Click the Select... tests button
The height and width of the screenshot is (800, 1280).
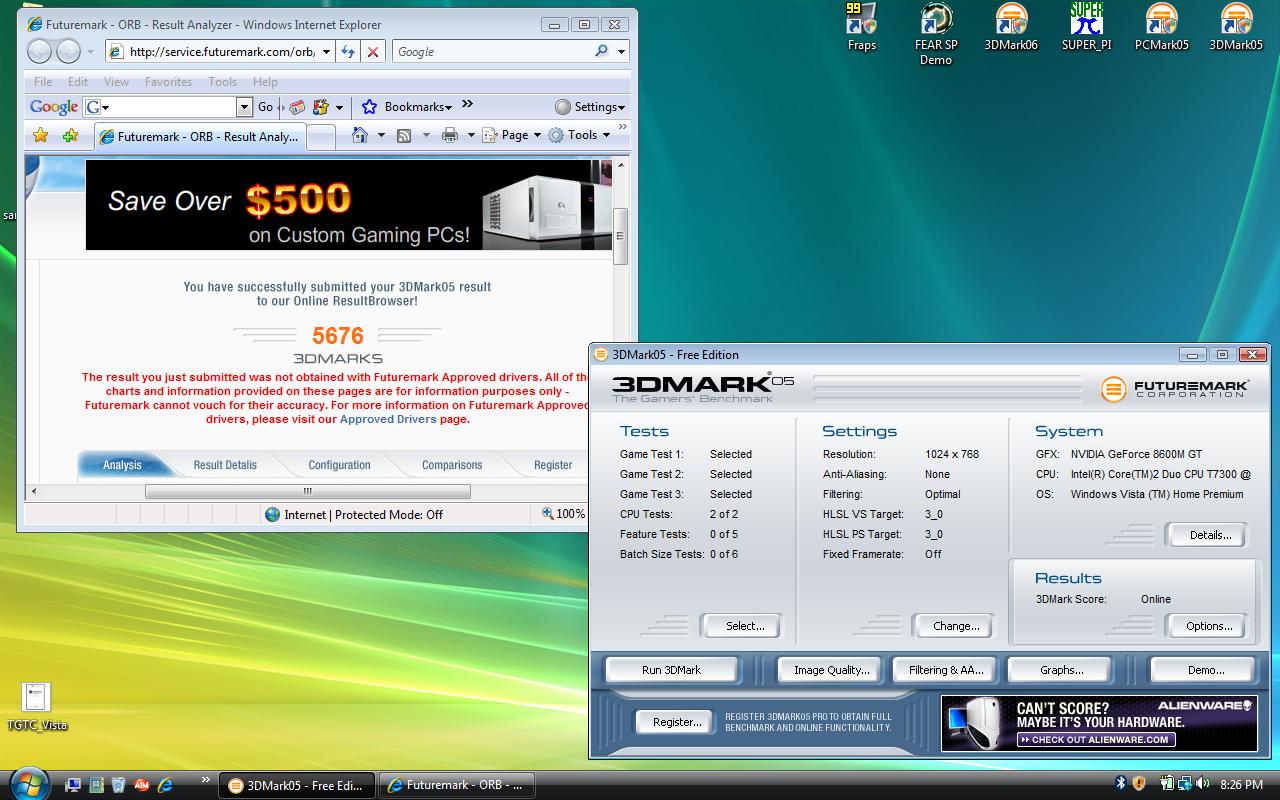(740, 626)
